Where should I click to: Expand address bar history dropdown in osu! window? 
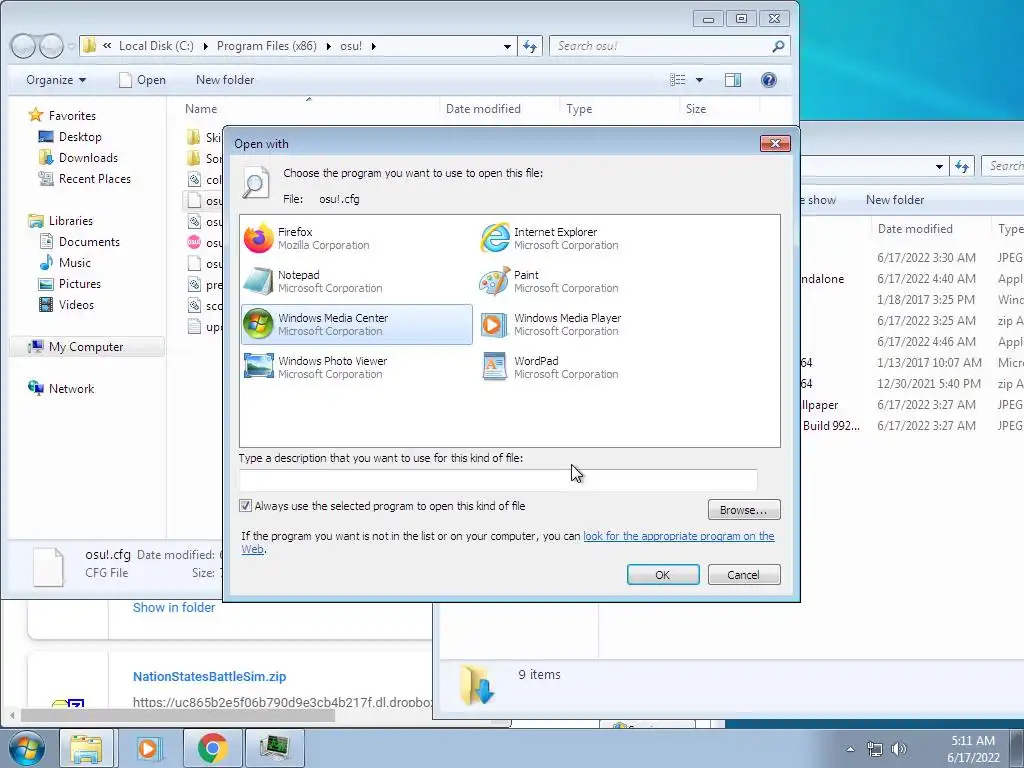pos(507,46)
